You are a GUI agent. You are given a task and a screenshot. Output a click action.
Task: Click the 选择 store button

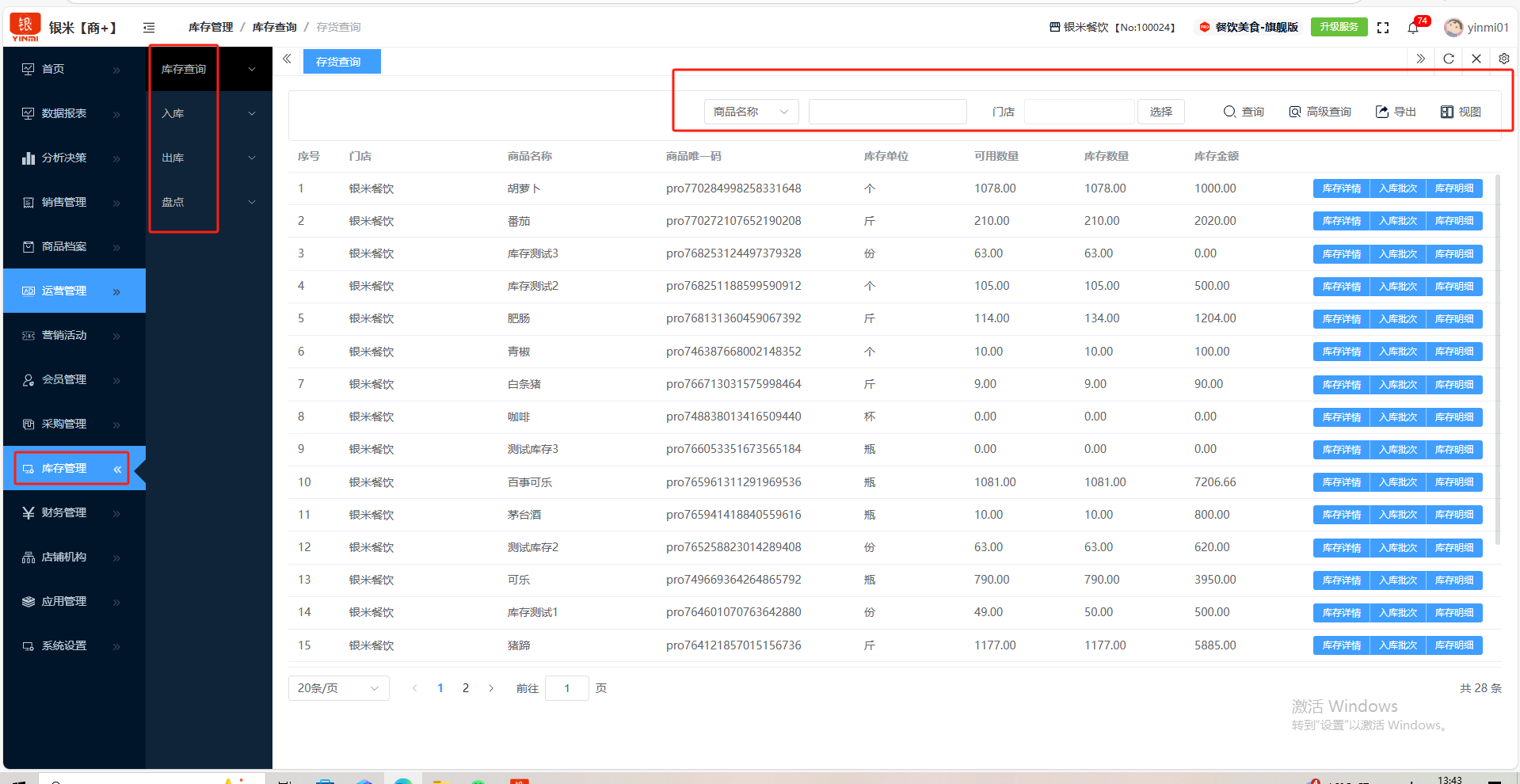(x=1160, y=112)
